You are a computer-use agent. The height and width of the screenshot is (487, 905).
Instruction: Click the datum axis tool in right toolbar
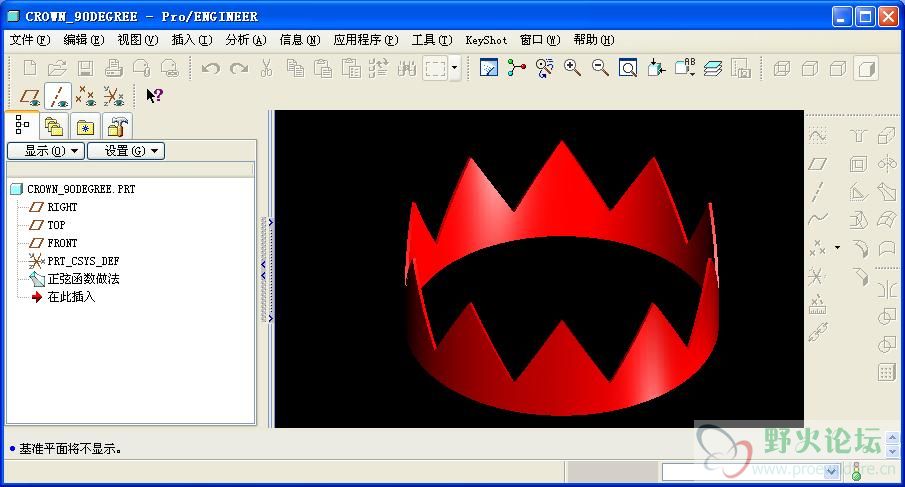[x=817, y=192]
